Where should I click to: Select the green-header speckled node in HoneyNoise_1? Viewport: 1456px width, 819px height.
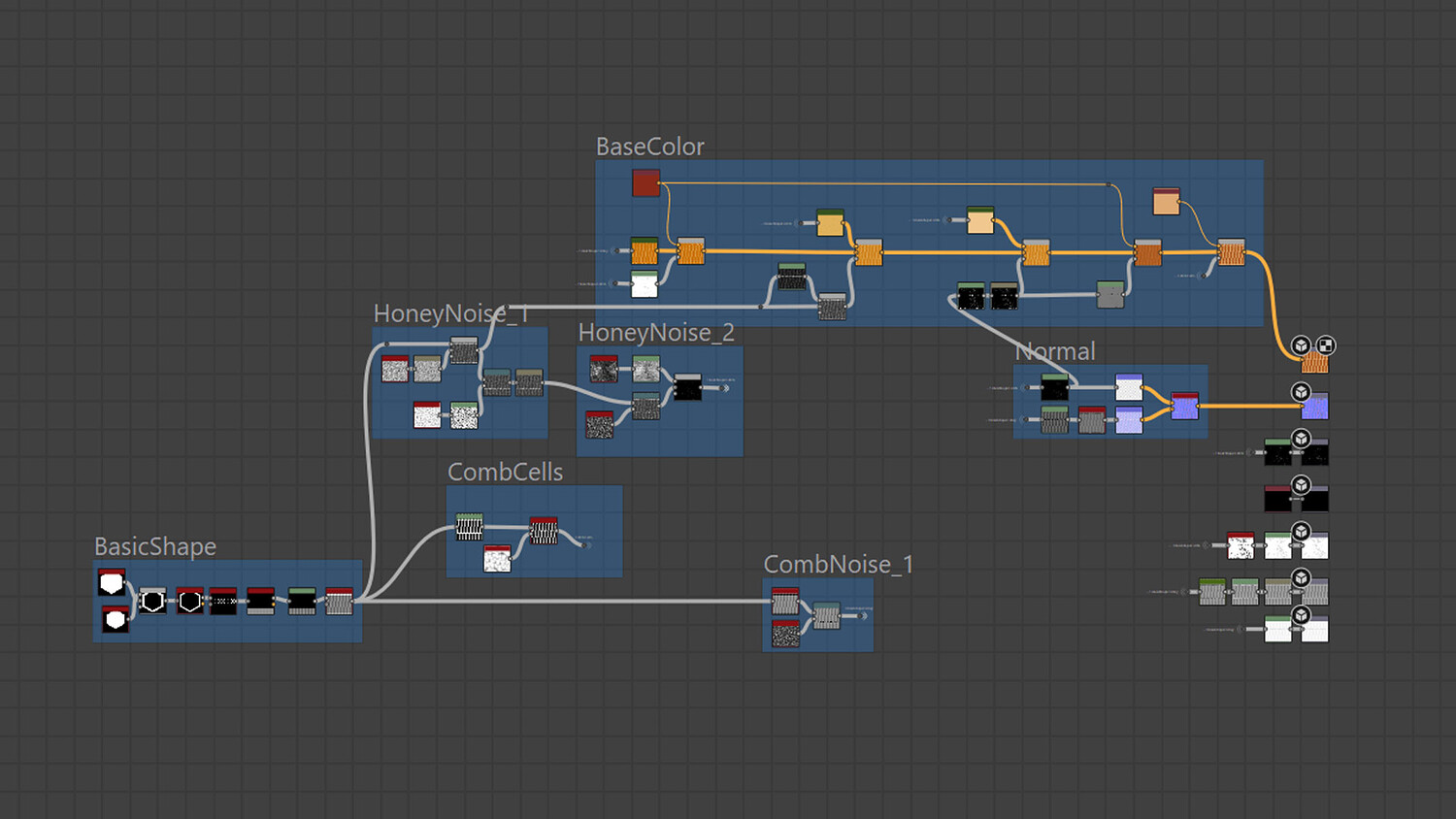[464, 415]
